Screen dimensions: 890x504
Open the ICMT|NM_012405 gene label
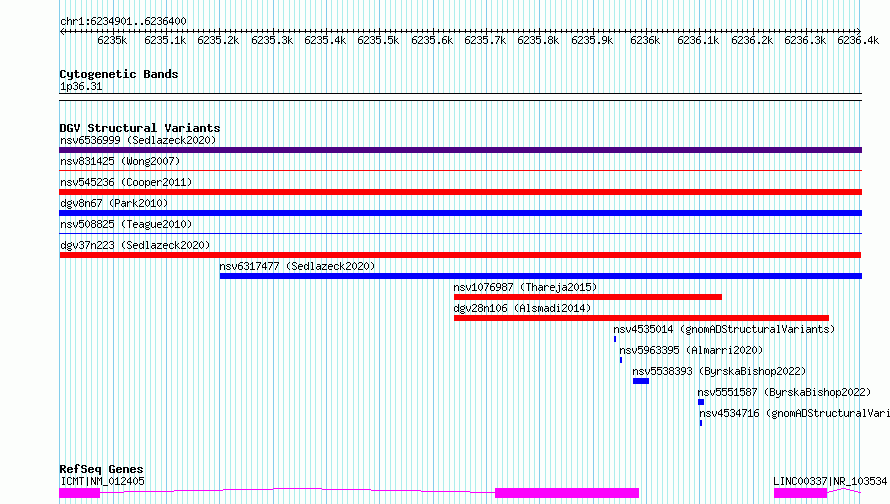pyautogui.click(x=102, y=481)
